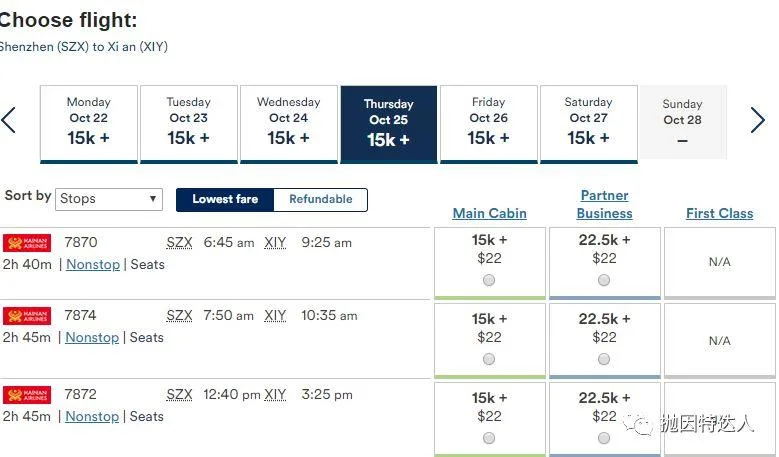Click the Nonstop link for flight 7870
Image resolution: width=779 pixels, height=457 pixels.
click(92, 265)
